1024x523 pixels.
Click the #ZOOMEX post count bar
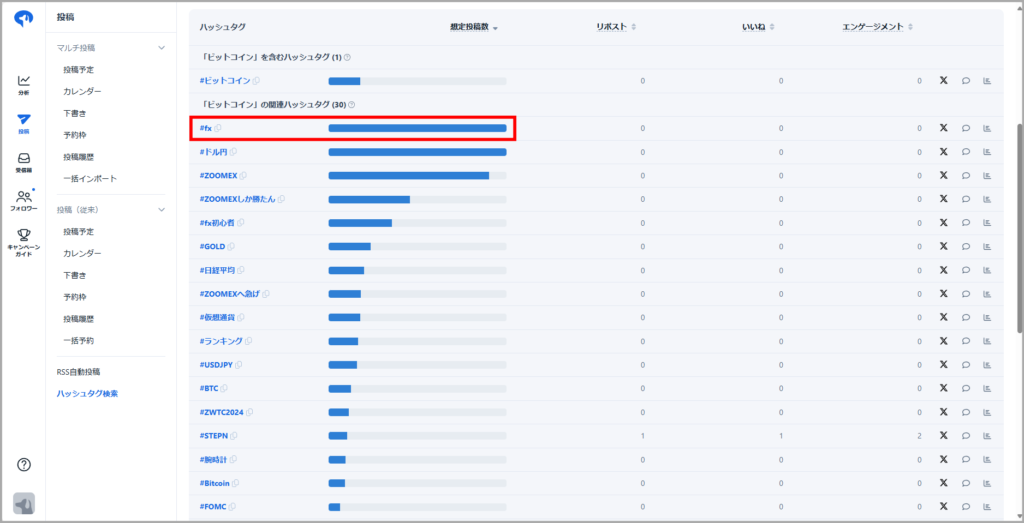point(417,176)
